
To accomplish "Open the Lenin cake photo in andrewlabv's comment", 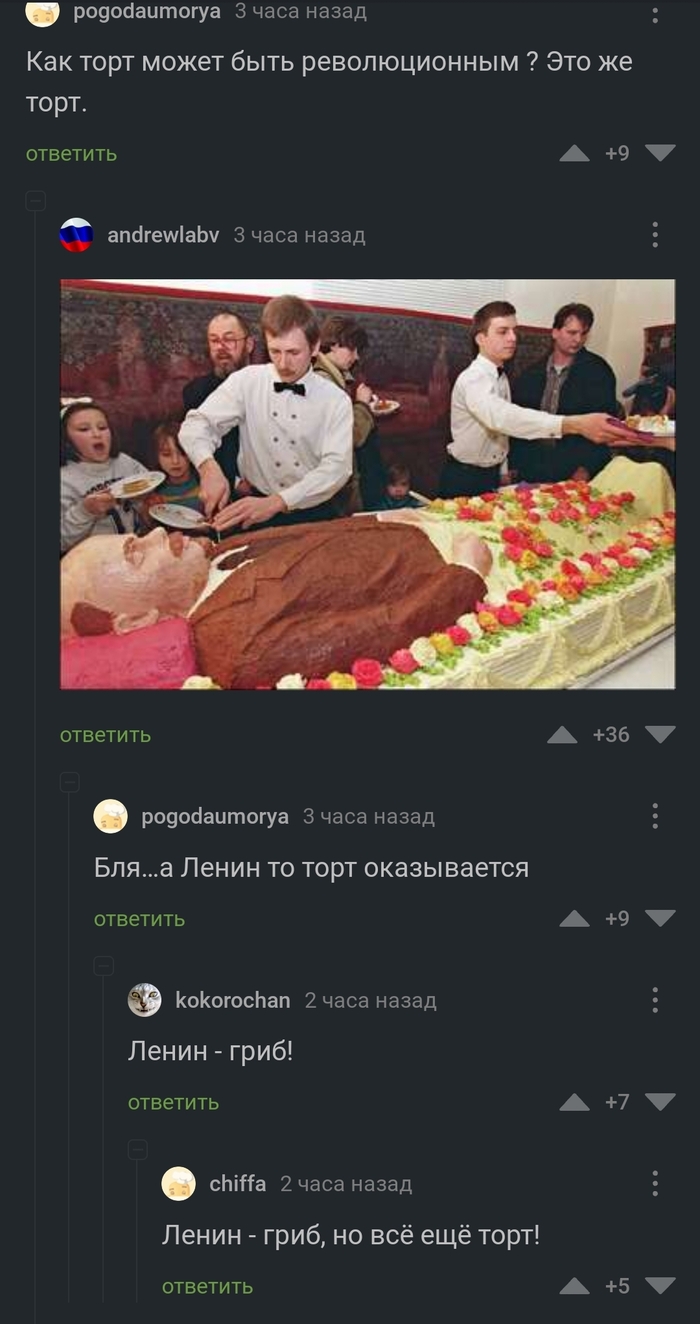I will point(367,484).
